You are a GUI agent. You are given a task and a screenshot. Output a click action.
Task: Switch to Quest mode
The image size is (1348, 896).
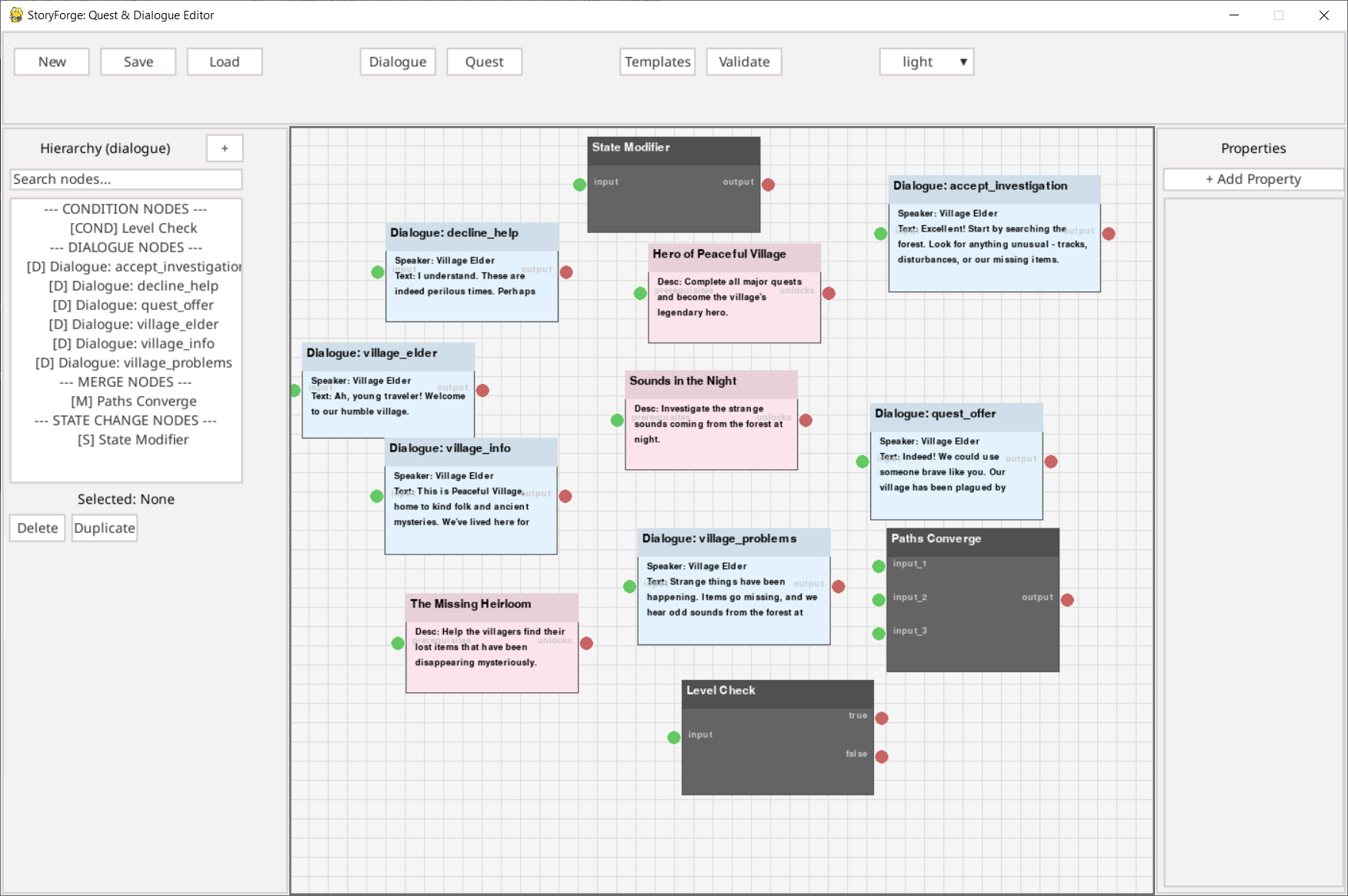click(x=484, y=62)
